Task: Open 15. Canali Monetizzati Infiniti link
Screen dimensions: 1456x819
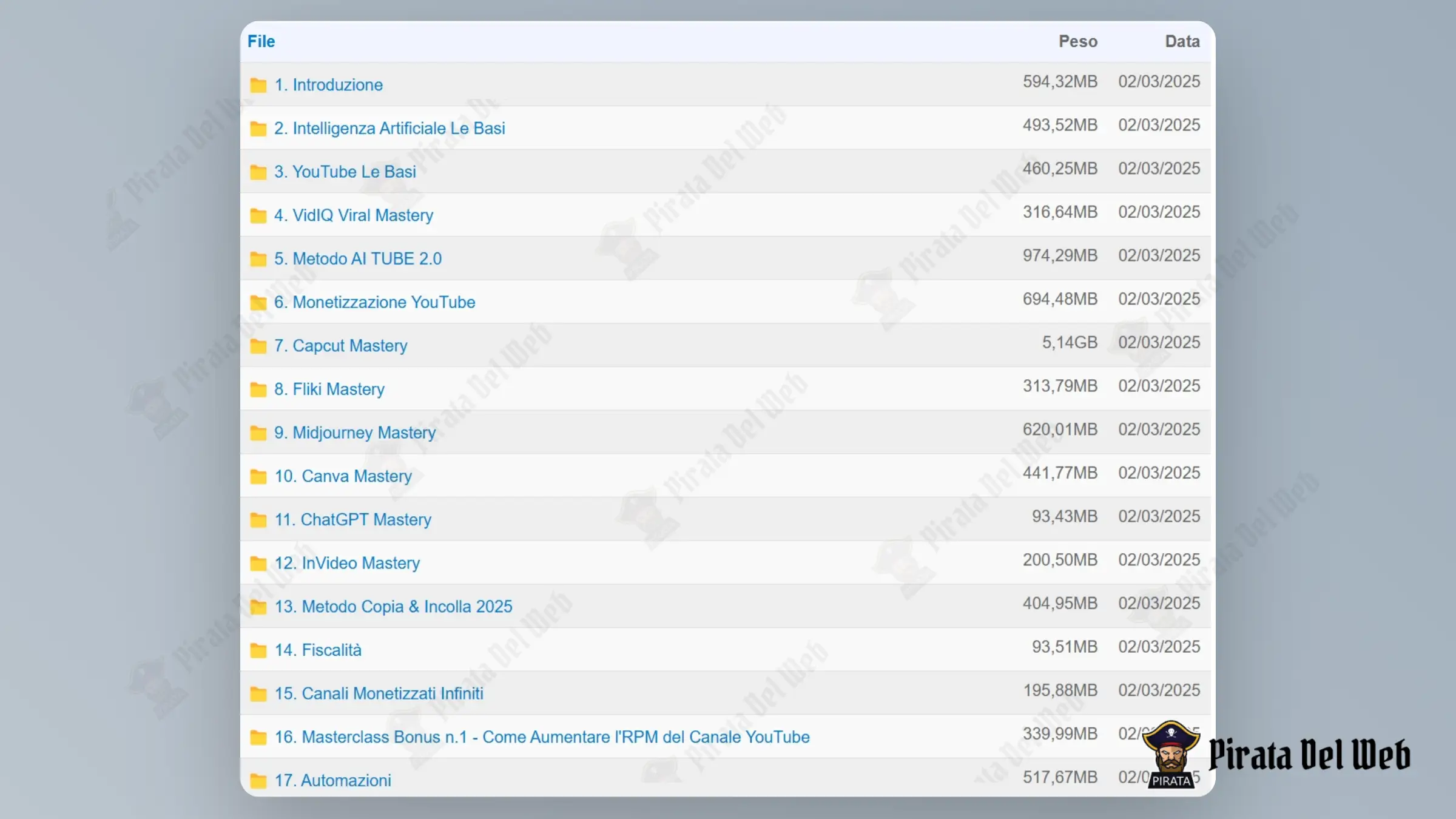Action: 379,693
